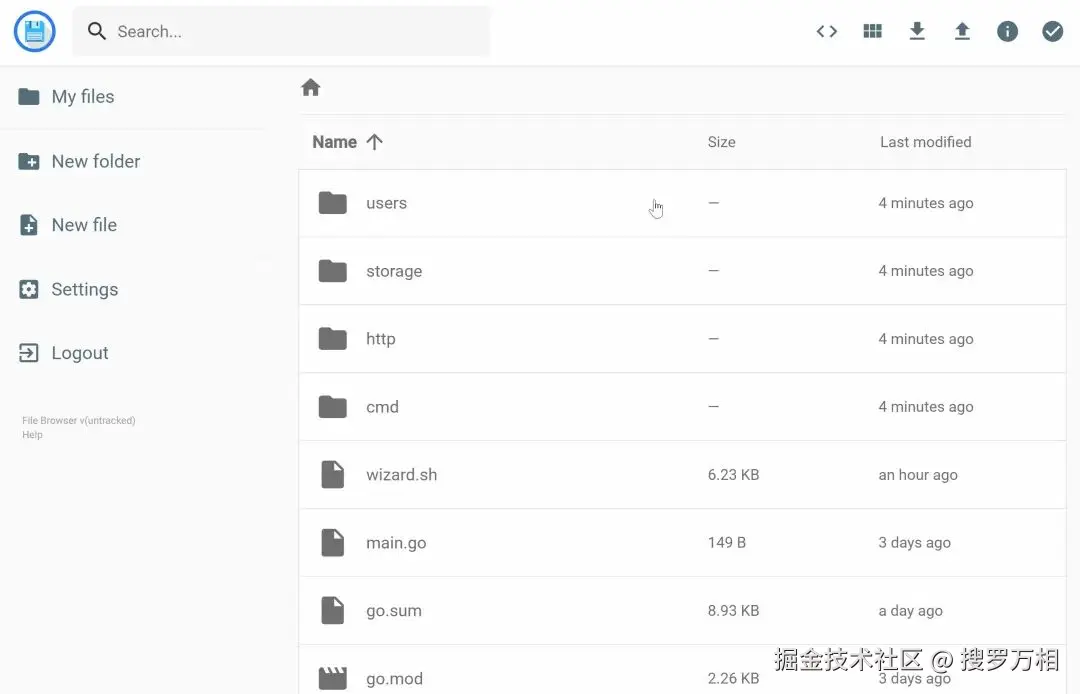Toggle the shell code brackets icon
This screenshot has height=694, width=1080.
827,31
